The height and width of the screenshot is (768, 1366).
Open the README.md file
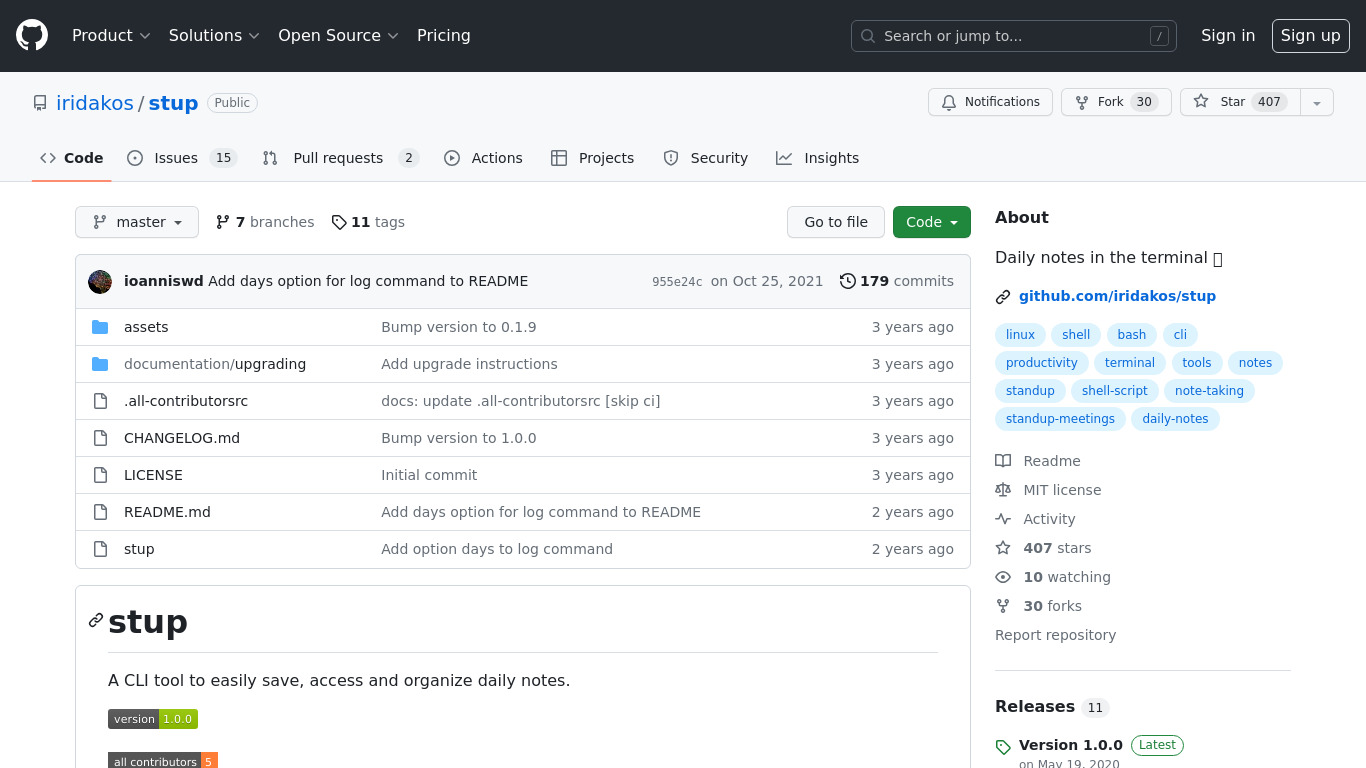[167, 512]
